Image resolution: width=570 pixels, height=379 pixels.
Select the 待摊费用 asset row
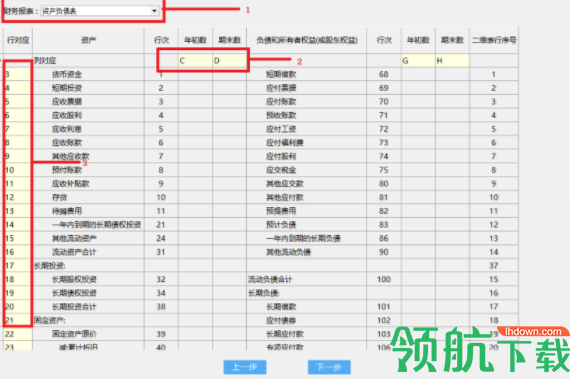[67, 211]
